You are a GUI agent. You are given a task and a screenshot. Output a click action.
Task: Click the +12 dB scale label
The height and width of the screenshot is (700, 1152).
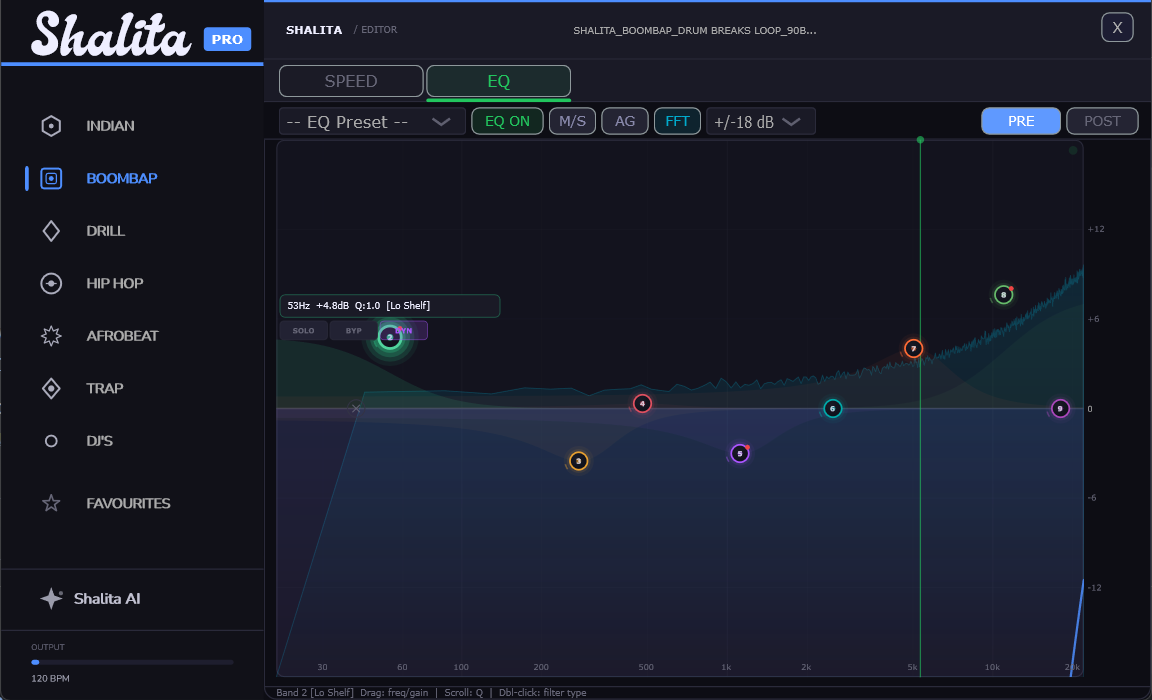1095,229
